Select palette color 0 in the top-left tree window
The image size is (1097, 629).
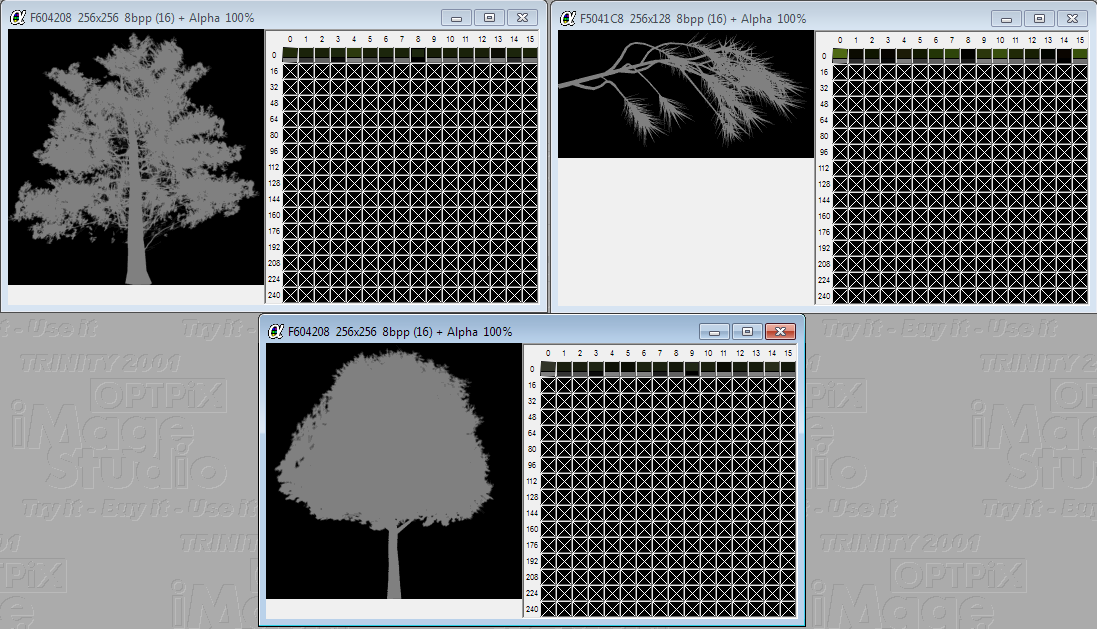pos(290,55)
